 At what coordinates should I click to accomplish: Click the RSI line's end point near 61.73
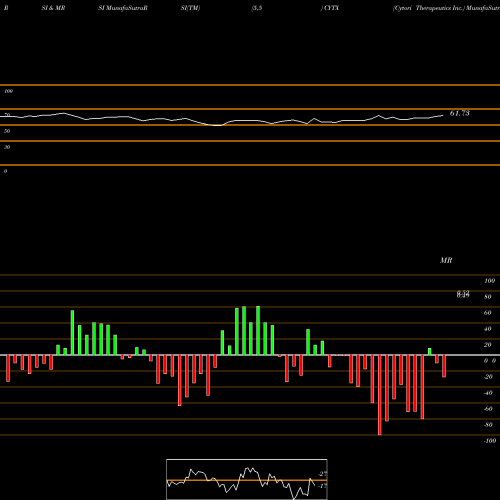(x=443, y=115)
